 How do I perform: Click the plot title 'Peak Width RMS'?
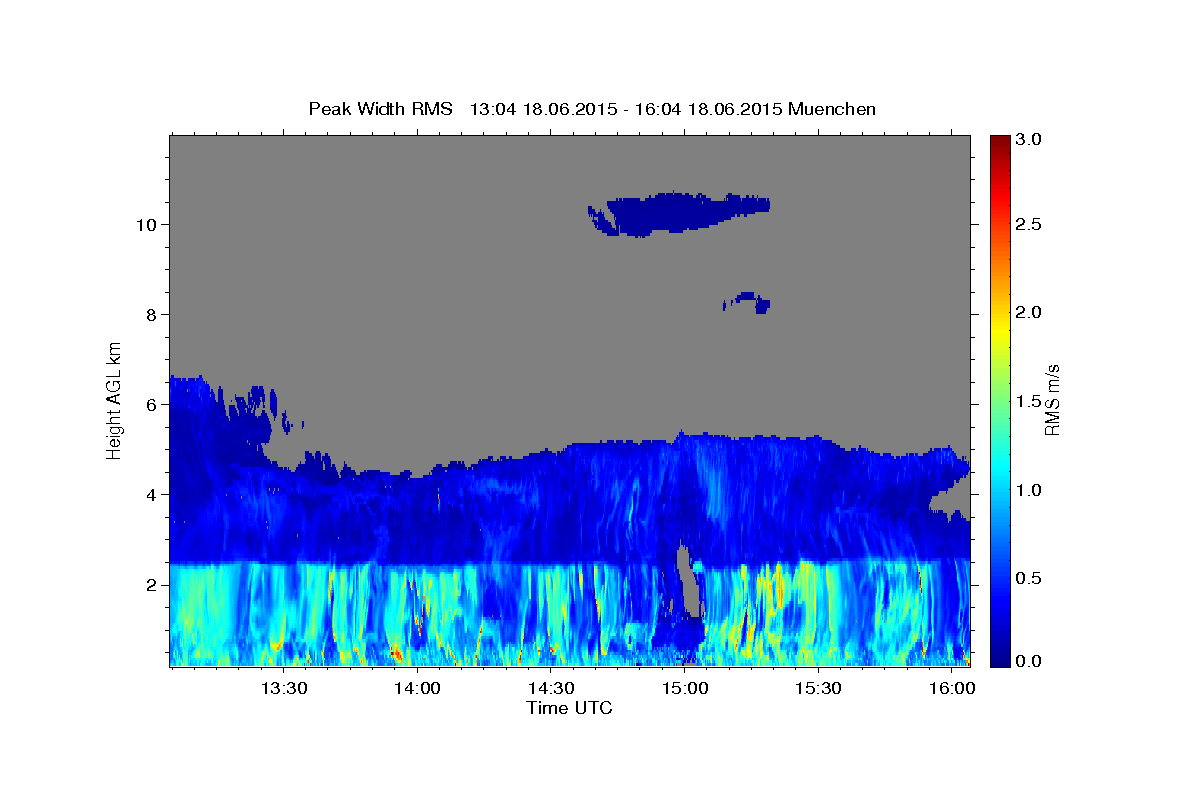[x=381, y=109]
